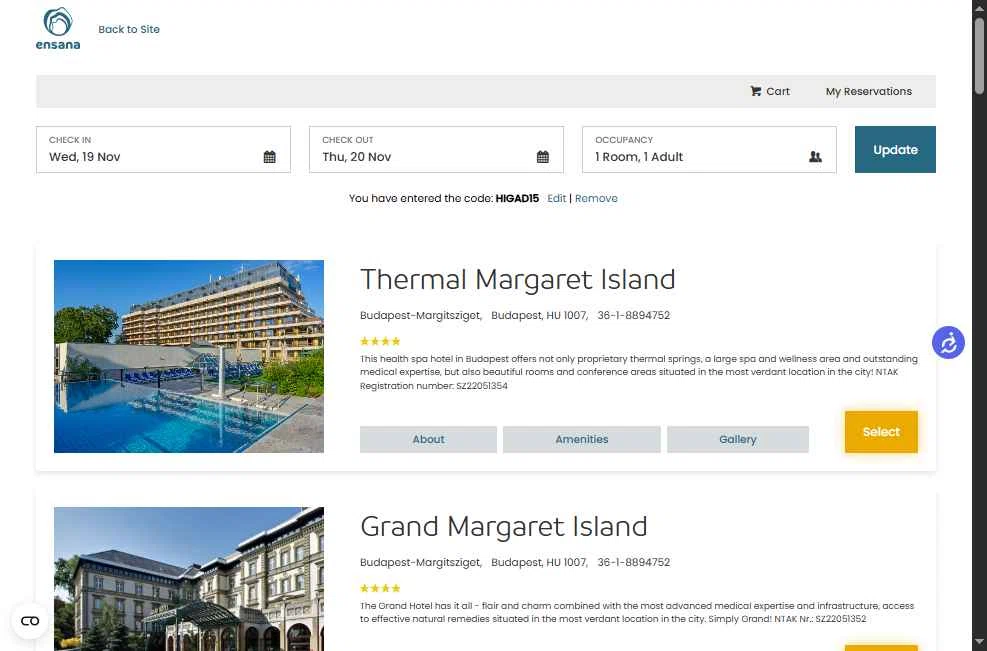Edit the promo code HIGAD15
Viewport: 987px width, 651px height.
[x=556, y=198]
